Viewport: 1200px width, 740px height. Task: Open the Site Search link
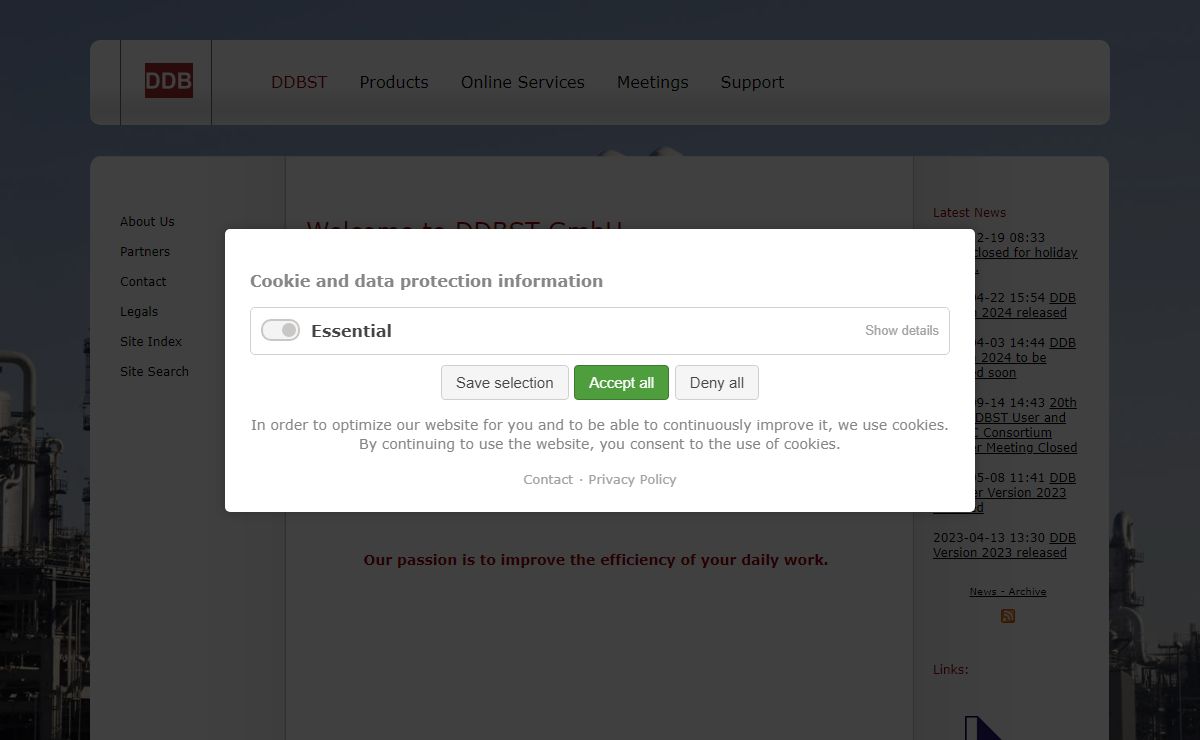tap(154, 372)
